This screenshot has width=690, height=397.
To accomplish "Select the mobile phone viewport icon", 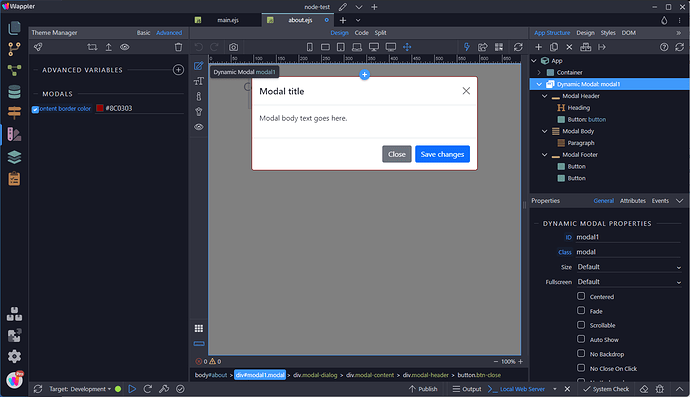I will 310,47.
